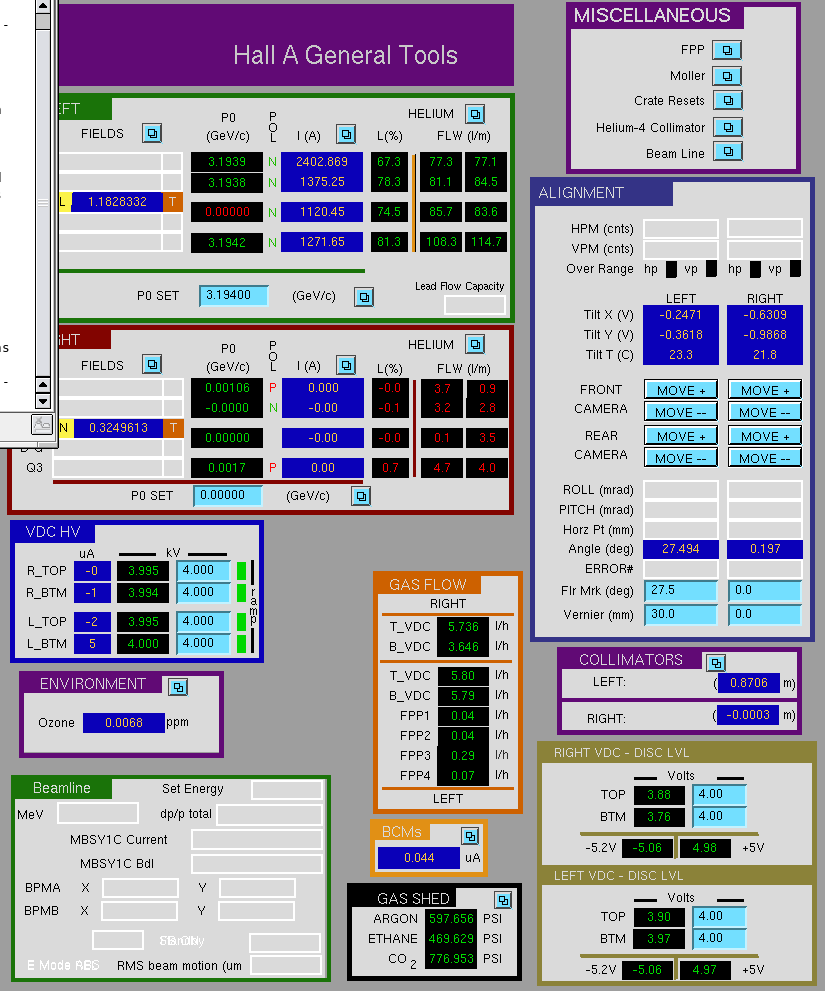Click left arm orange T button beside 1.1828332
The height and width of the screenshot is (991, 825).
click(x=173, y=202)
